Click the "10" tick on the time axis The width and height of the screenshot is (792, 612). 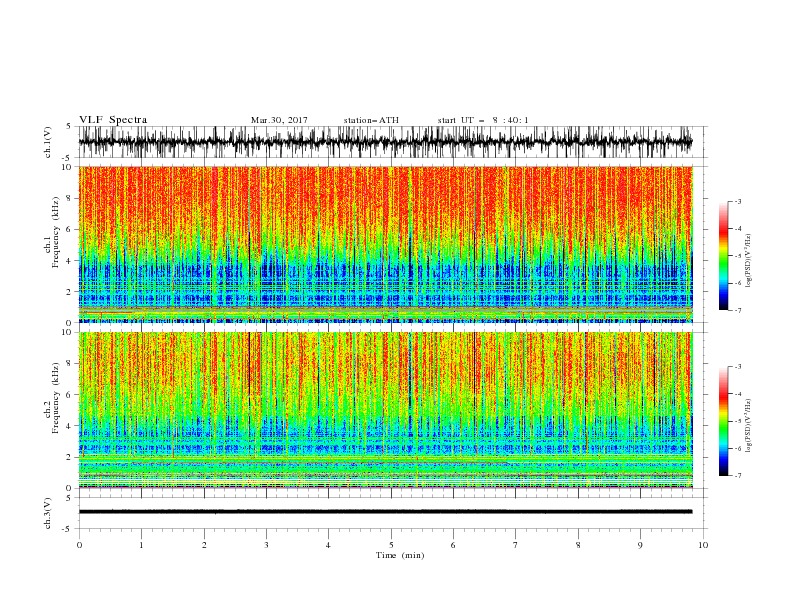(703, 545)
